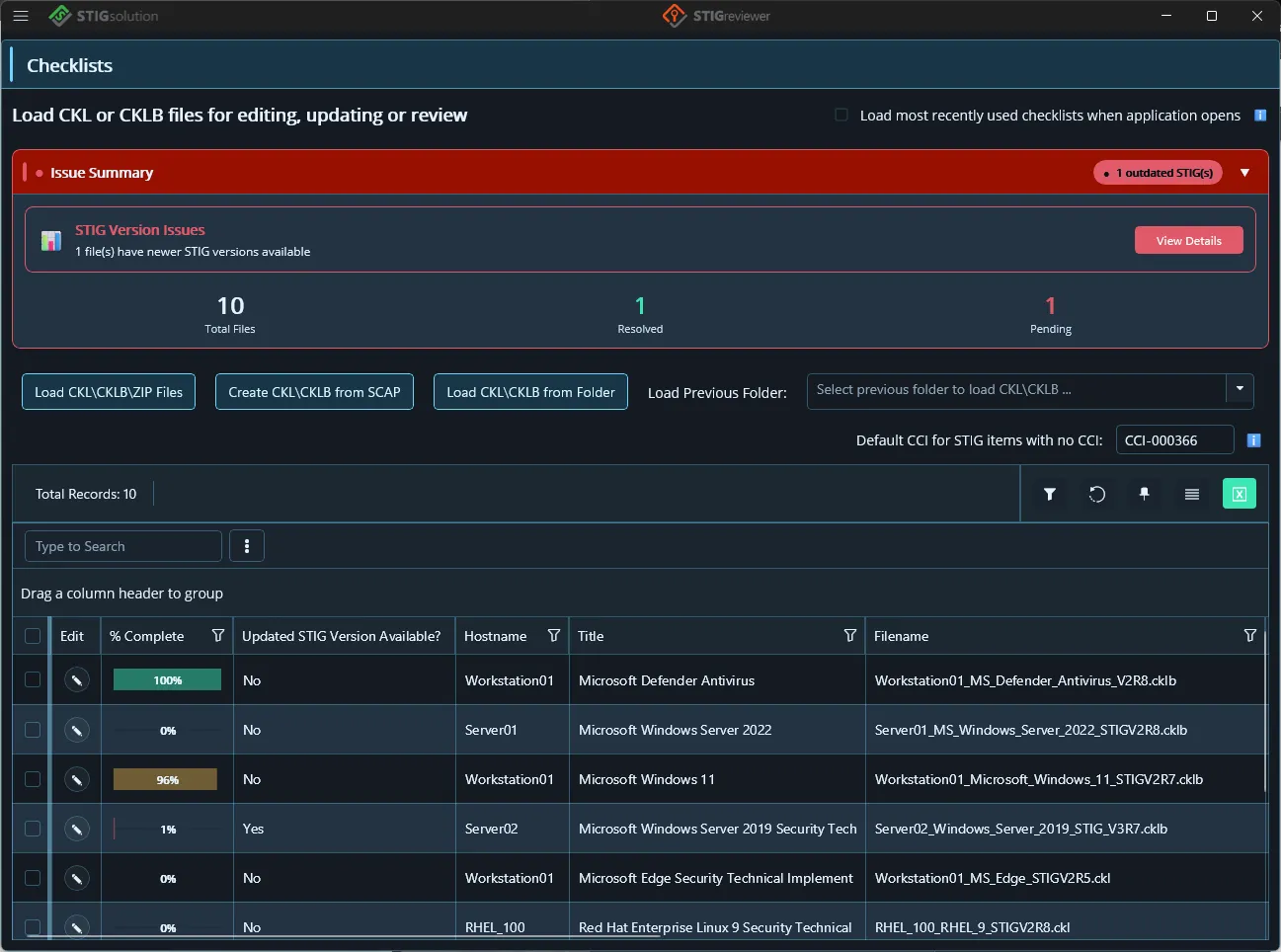Tick the Microsoft Windows 11 row checkbox
The height and width of the screenshot is (952, 1281).
tap(33, 778)
